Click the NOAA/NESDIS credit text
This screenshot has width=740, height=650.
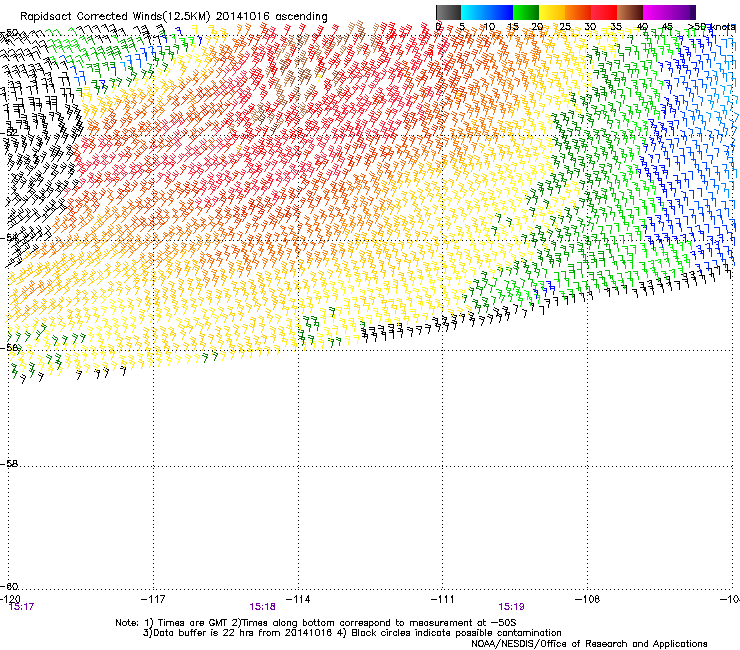pos(589,644)
